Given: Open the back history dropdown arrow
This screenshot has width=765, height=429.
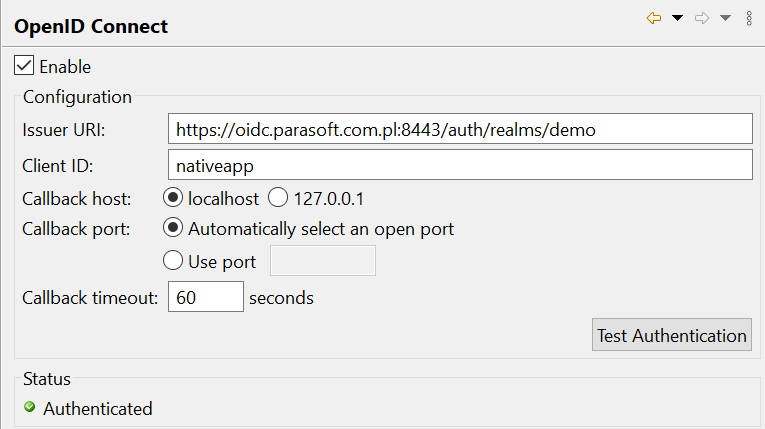Looking at the screenshot, I should pyautogui.click(x=677, y=19).
